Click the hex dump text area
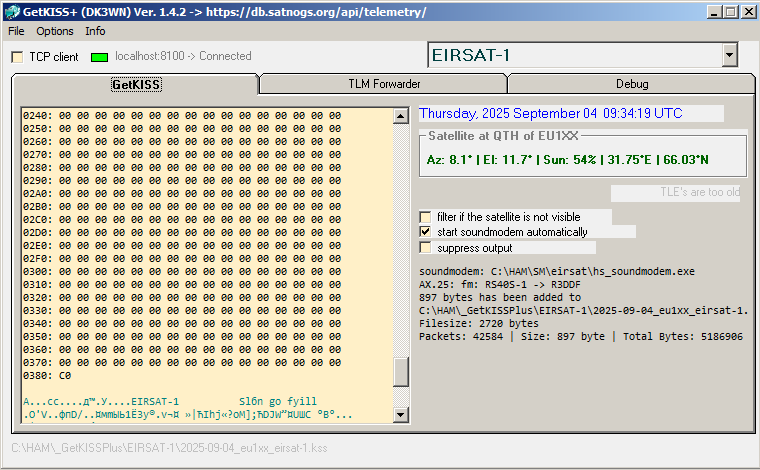 (x=200, y=250)
